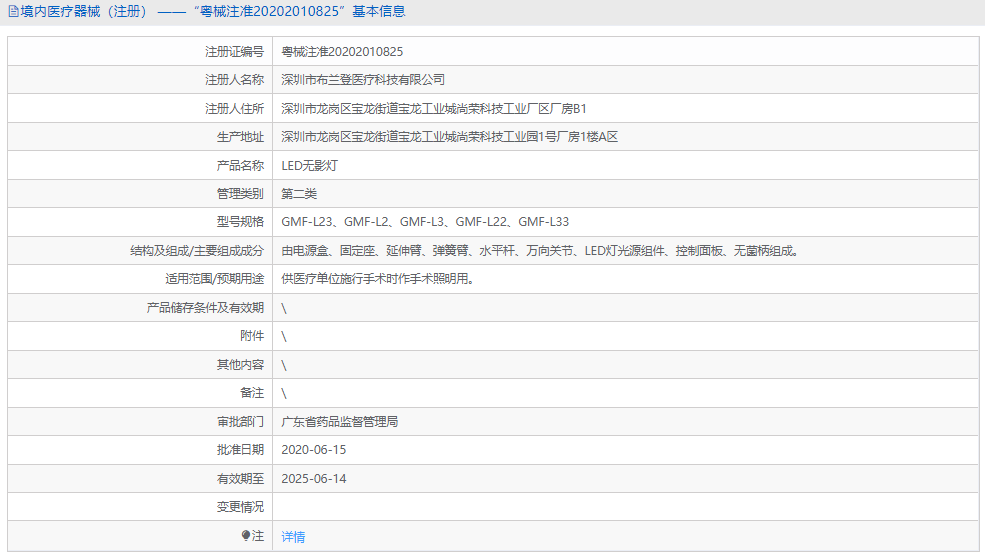The image size is (985, 556).
Task: Open the 详情 details link
Action: tap(293, 537)
